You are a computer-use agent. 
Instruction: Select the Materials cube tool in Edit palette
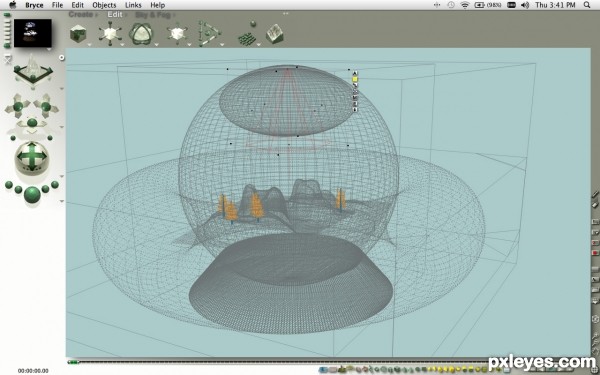[x=78, y=34]
